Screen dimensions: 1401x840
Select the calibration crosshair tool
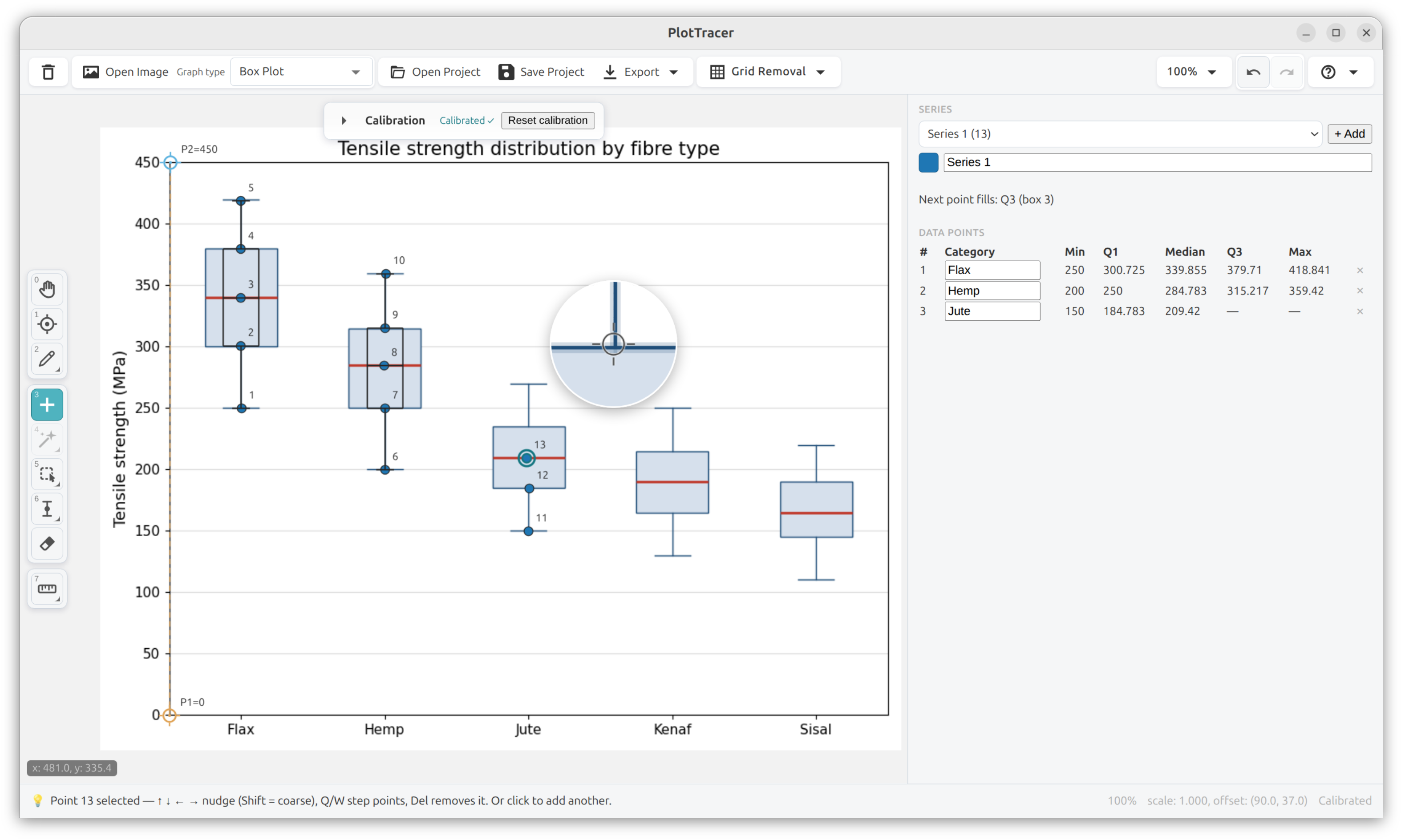click(47, 324)
